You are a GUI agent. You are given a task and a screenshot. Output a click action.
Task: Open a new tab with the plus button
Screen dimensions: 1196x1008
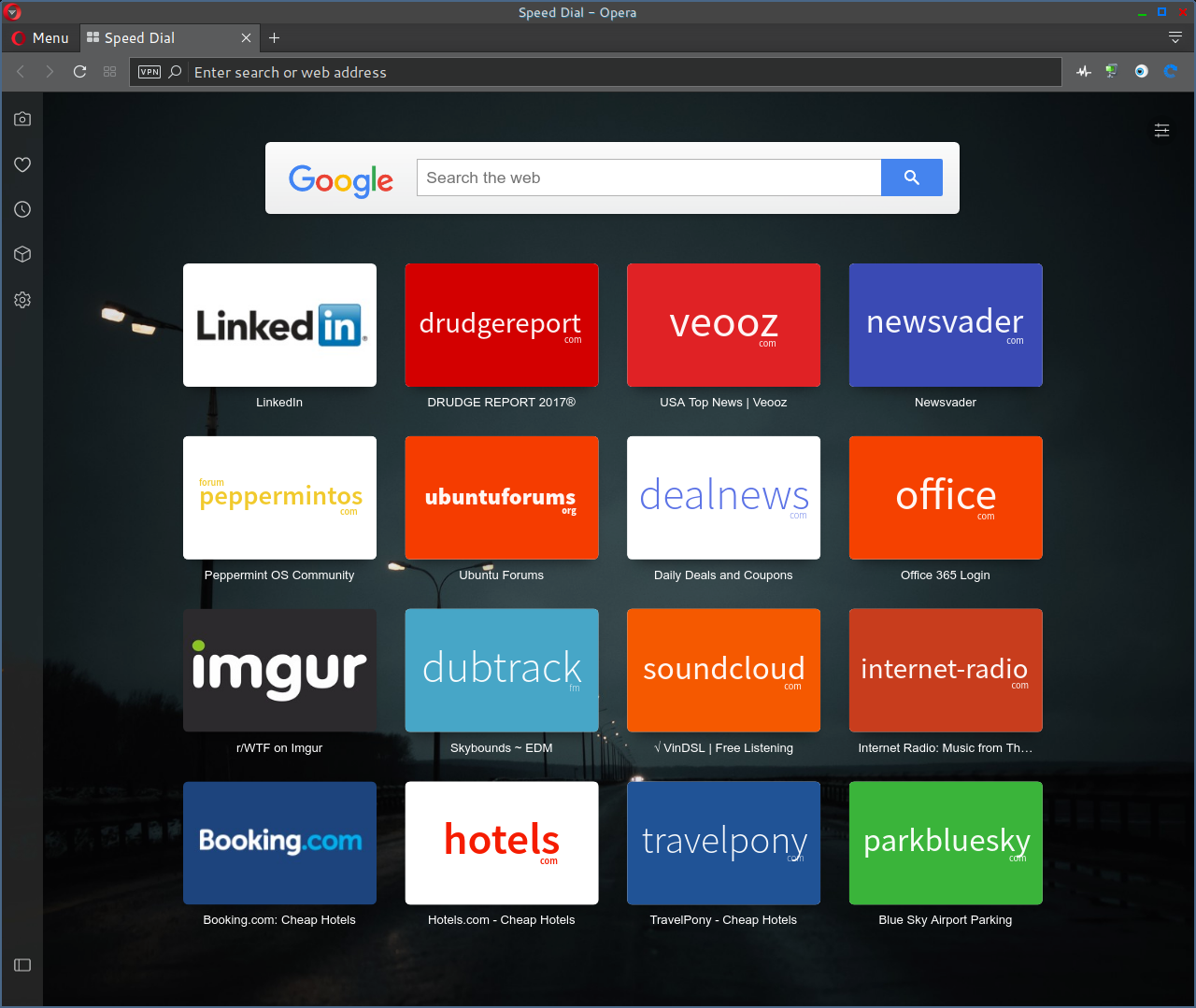(274, 38)
